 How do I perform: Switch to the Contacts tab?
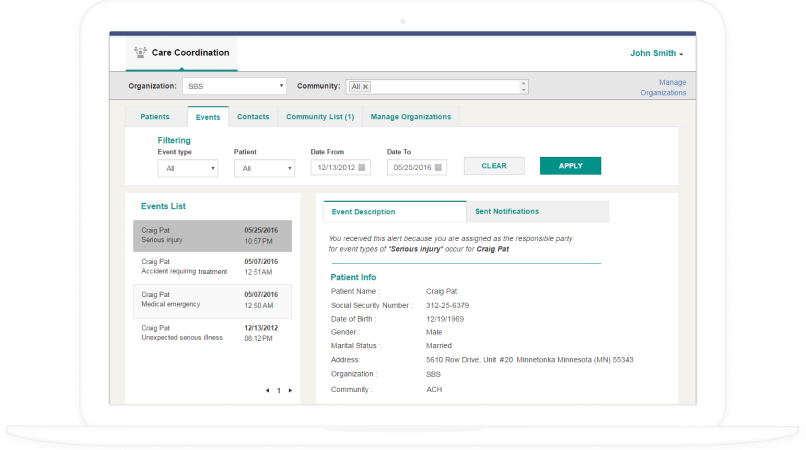(253, 117)
